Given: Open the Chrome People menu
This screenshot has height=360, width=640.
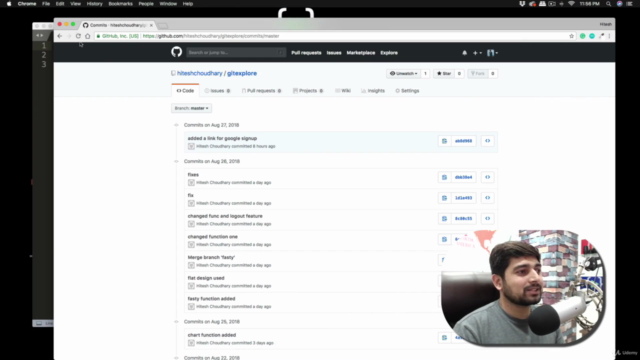Looking at the screenshot, I should [x=146, y=4].
